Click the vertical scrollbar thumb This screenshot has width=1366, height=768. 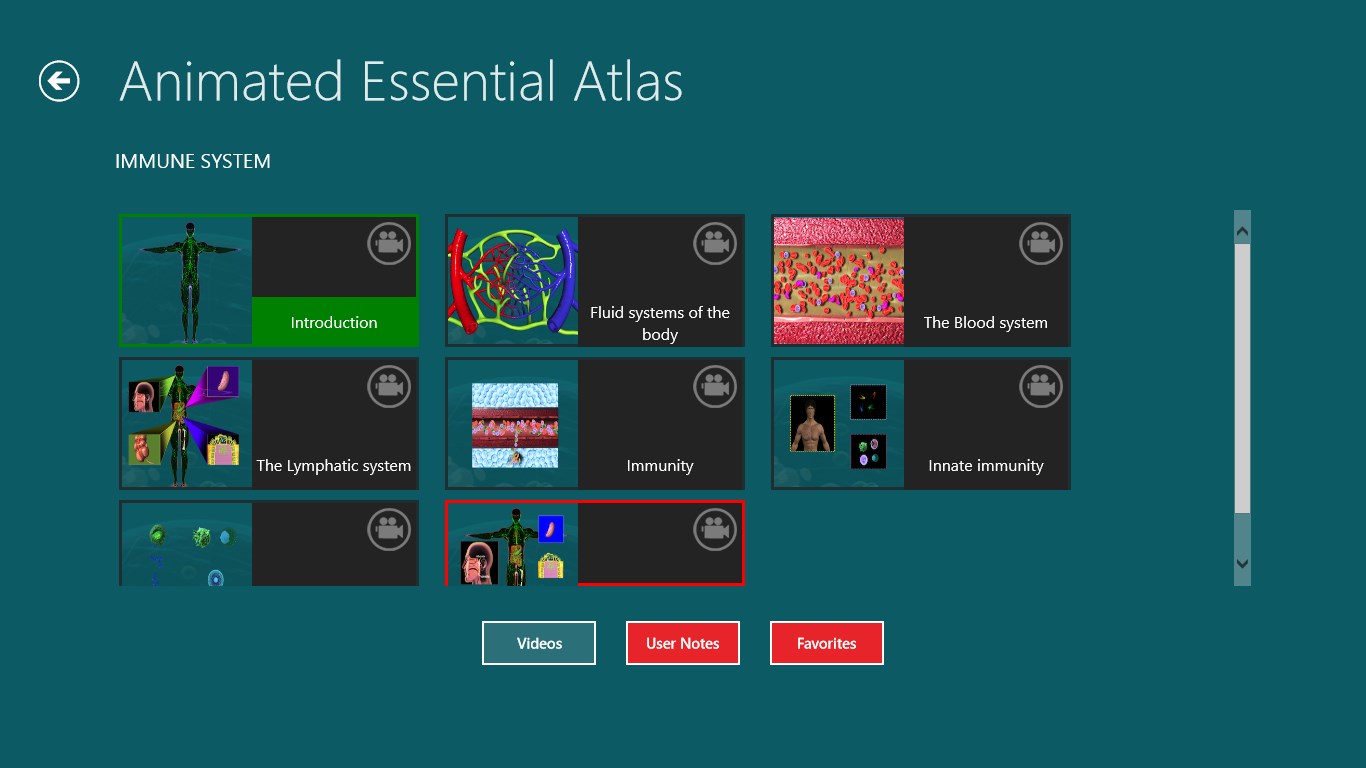click(1242, 378)
